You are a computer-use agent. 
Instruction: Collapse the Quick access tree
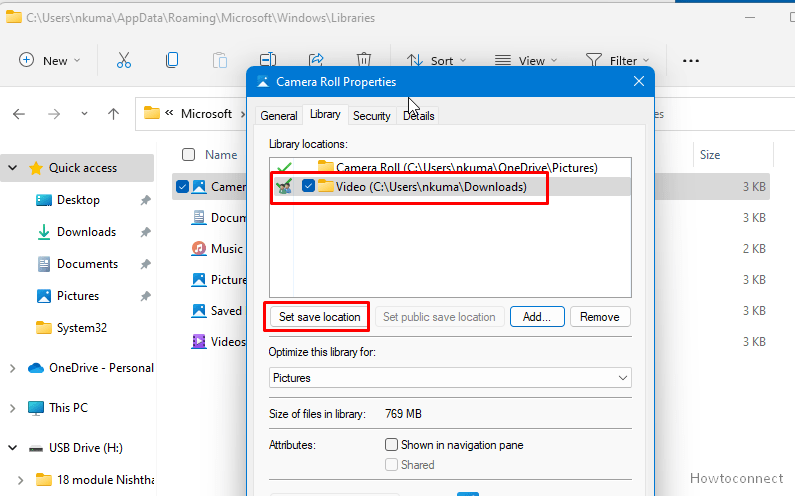(13, 167)
